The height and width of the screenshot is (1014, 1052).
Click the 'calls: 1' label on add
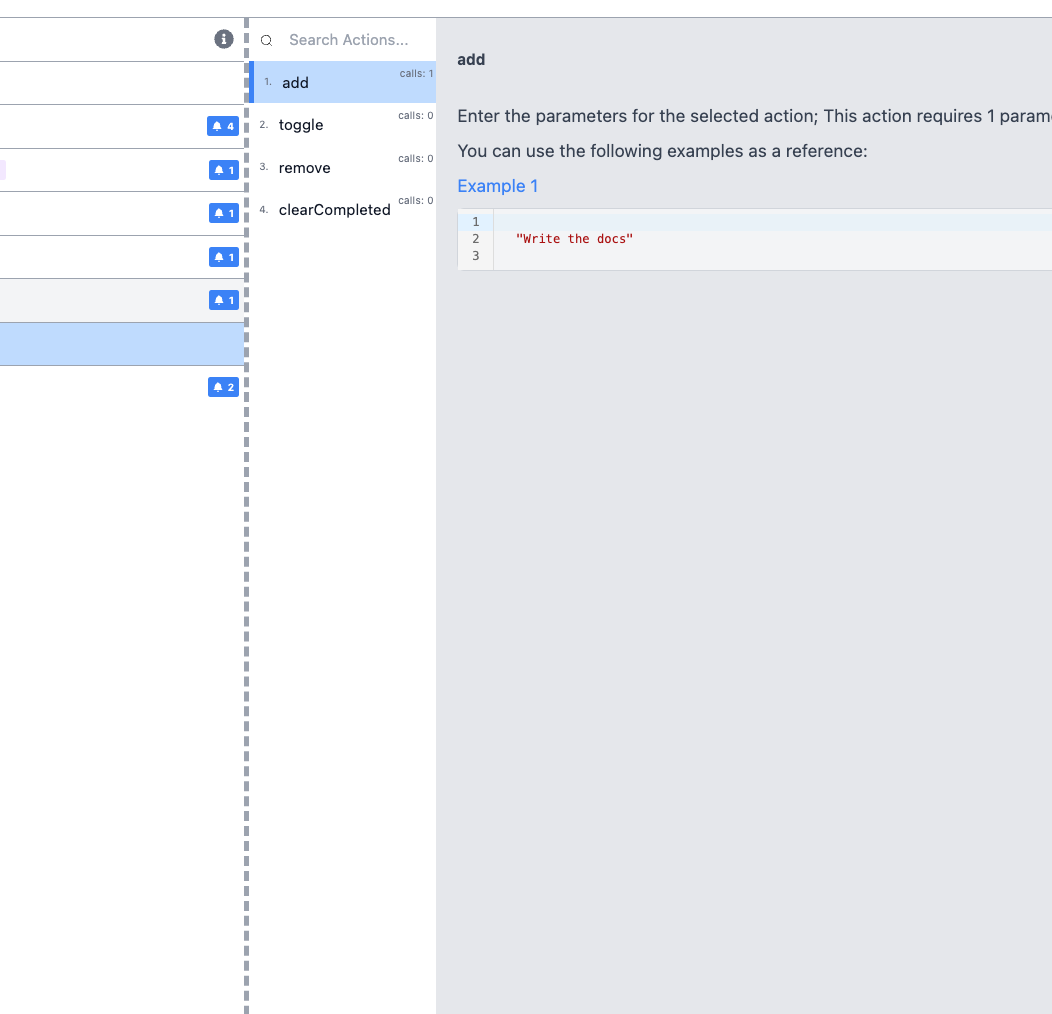click(x=416, y=74)
